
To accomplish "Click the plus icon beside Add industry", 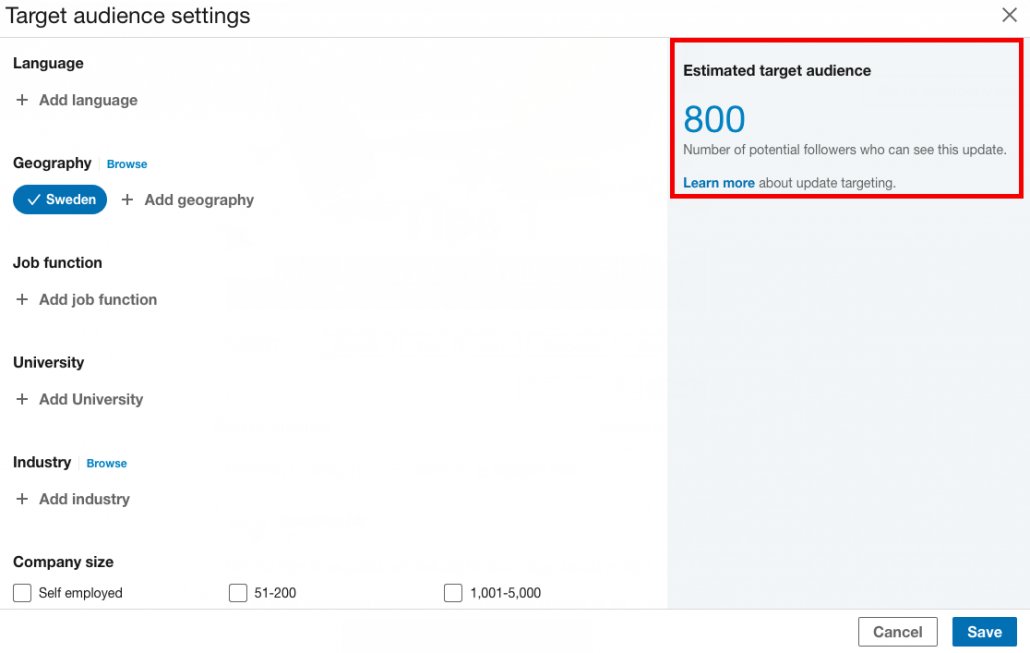I will (x=22, y=499).
